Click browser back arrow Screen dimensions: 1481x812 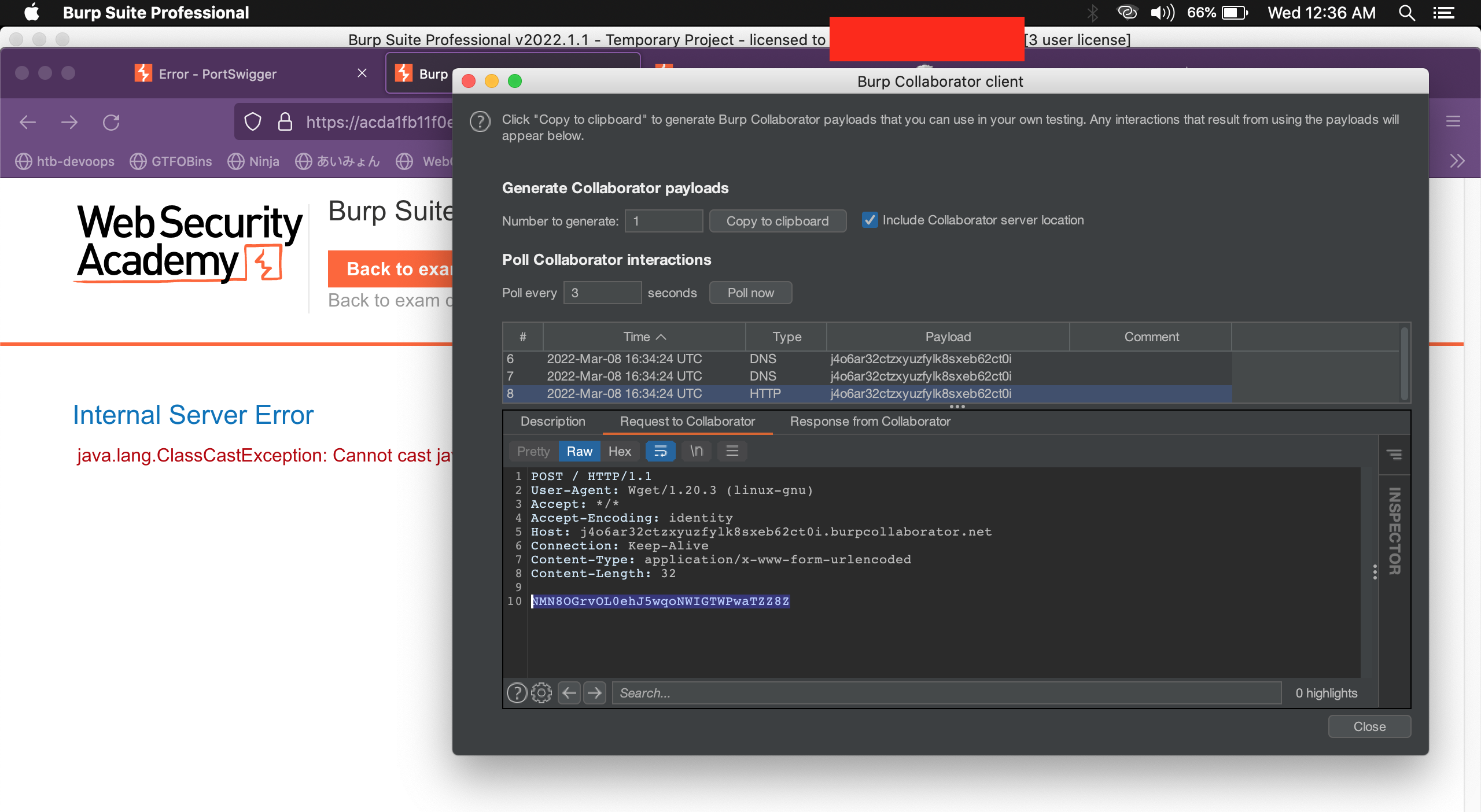click(x=28, y=122)
